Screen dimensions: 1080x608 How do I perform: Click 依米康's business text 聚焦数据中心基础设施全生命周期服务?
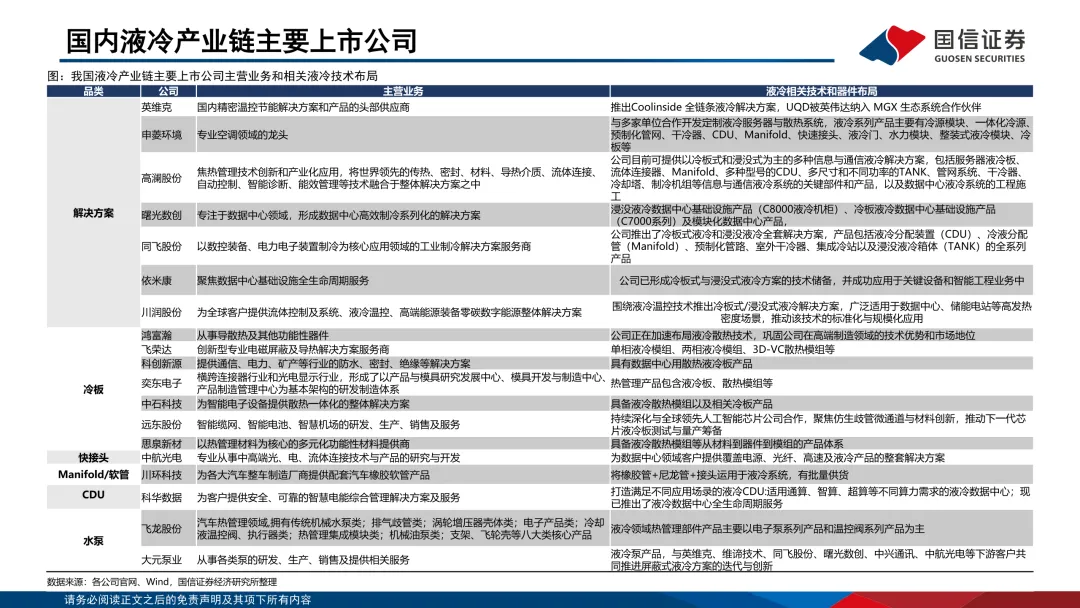coord(283,281)
